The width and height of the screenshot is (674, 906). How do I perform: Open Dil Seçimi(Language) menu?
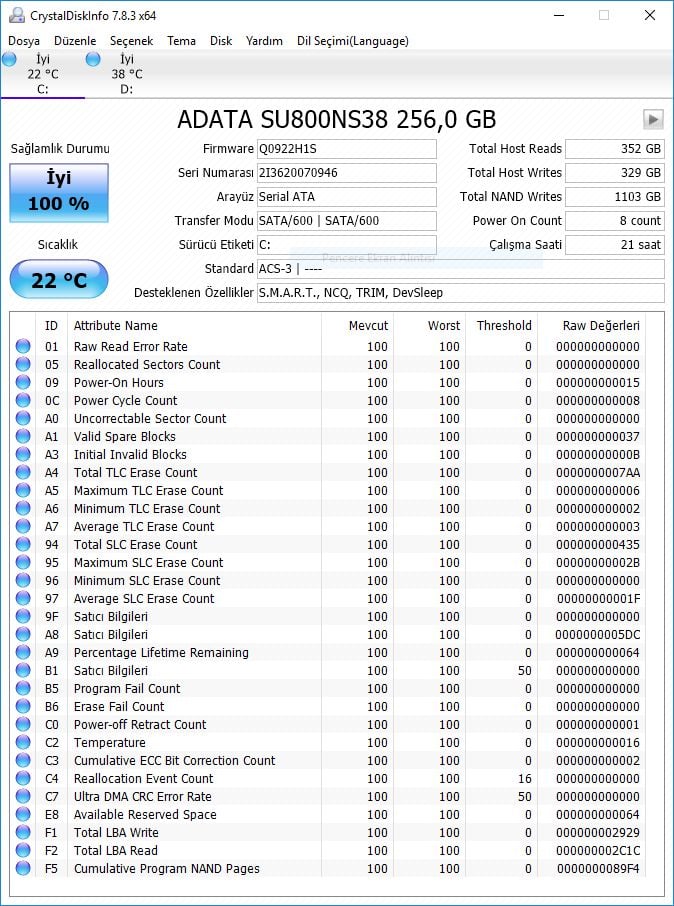353,41
